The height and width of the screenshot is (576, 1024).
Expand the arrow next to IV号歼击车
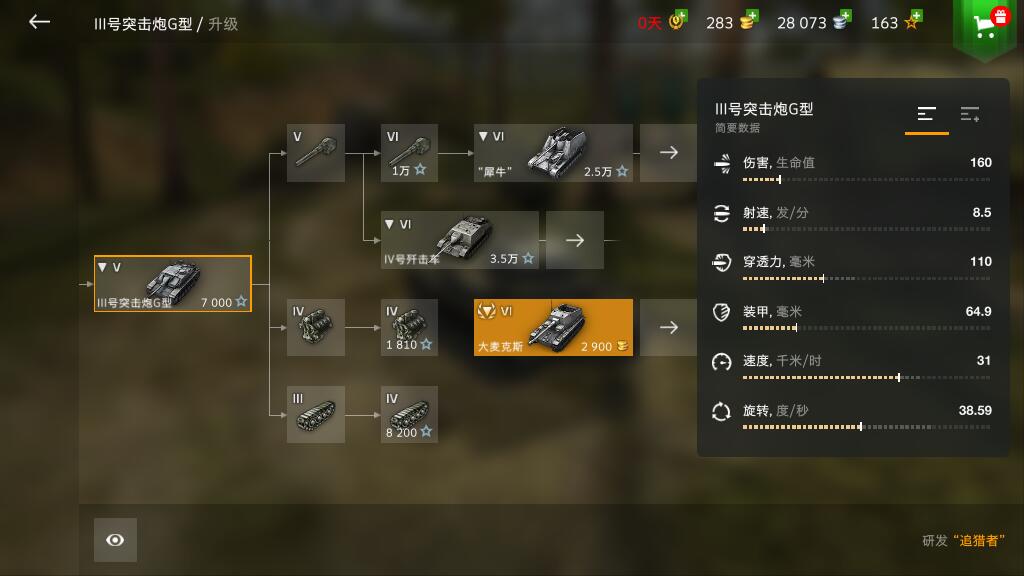pyautogui.click(x=575, y=240)
